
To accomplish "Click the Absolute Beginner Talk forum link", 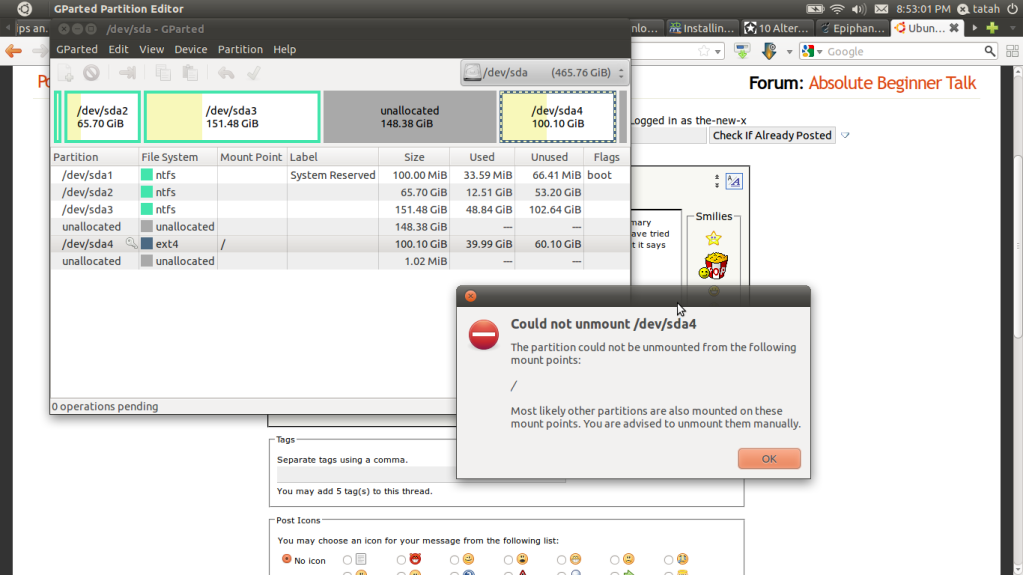I will [892, 83].
